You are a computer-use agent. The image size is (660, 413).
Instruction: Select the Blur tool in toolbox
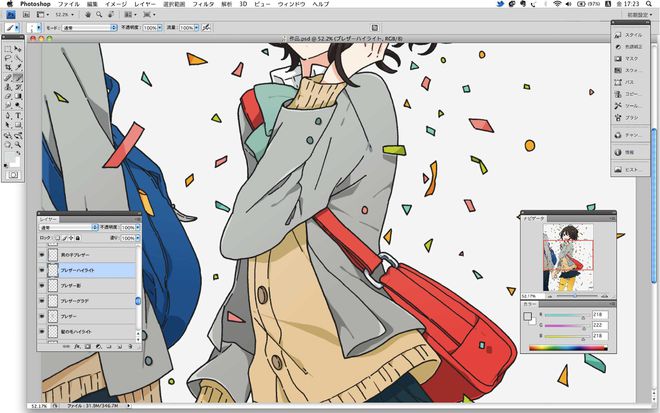pyautogui.click(x=8, y=105)
